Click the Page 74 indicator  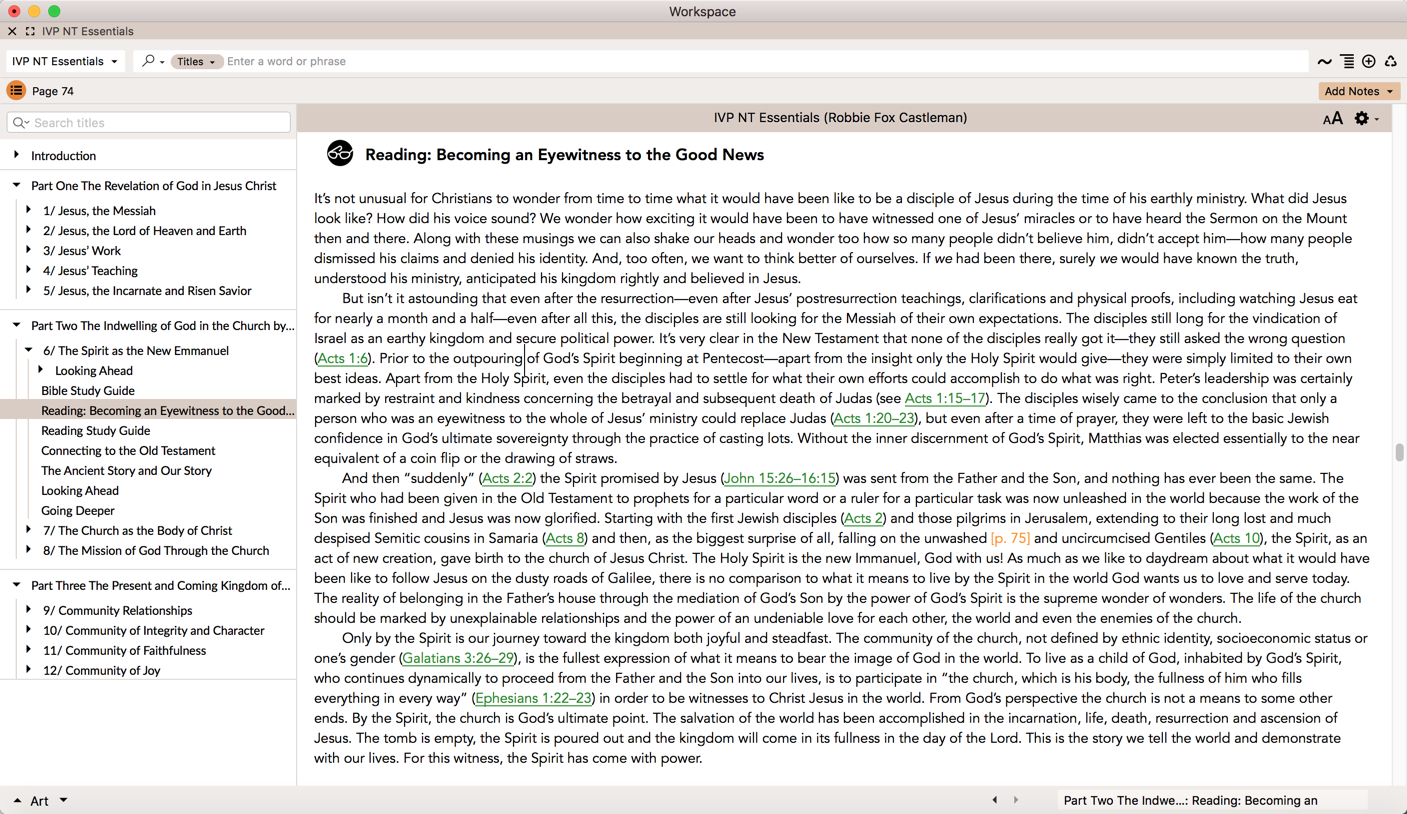[x=53, y=91]
